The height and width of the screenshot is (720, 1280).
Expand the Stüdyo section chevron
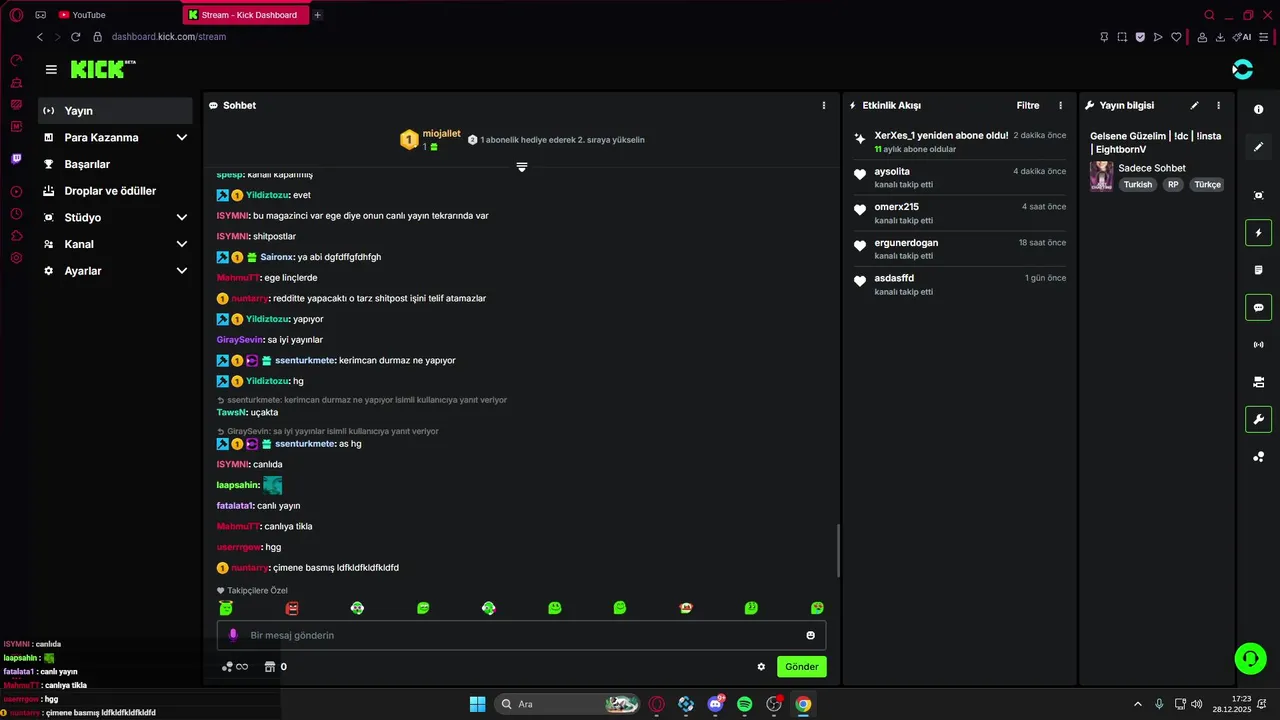click(x=182, y=217)
